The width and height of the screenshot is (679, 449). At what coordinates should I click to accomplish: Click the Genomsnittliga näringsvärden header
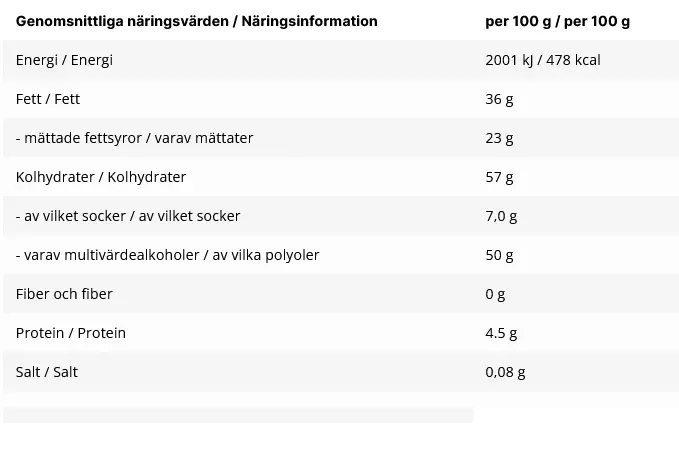(x=197, y=21)
